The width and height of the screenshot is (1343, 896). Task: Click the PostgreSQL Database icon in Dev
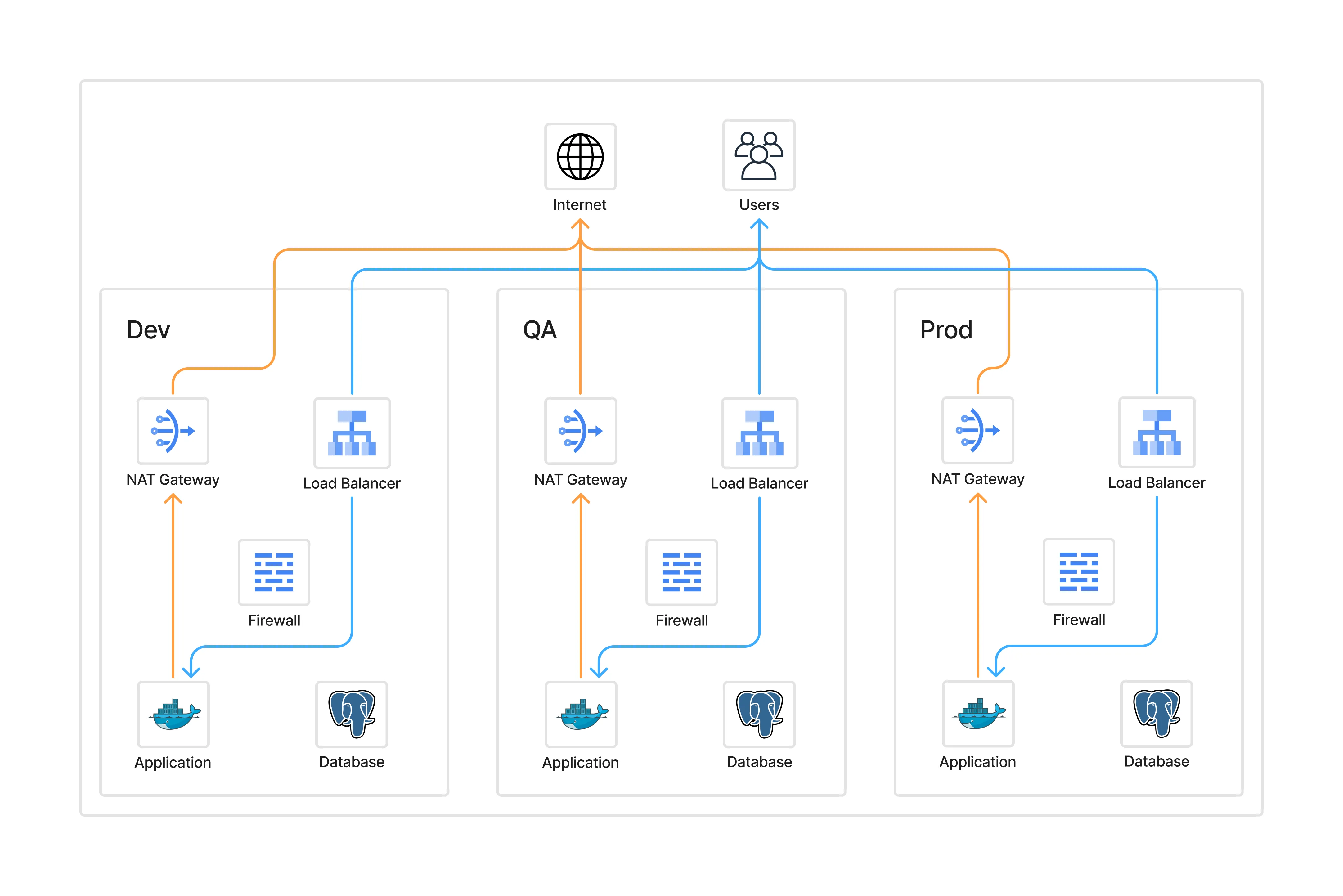[352, 715]
